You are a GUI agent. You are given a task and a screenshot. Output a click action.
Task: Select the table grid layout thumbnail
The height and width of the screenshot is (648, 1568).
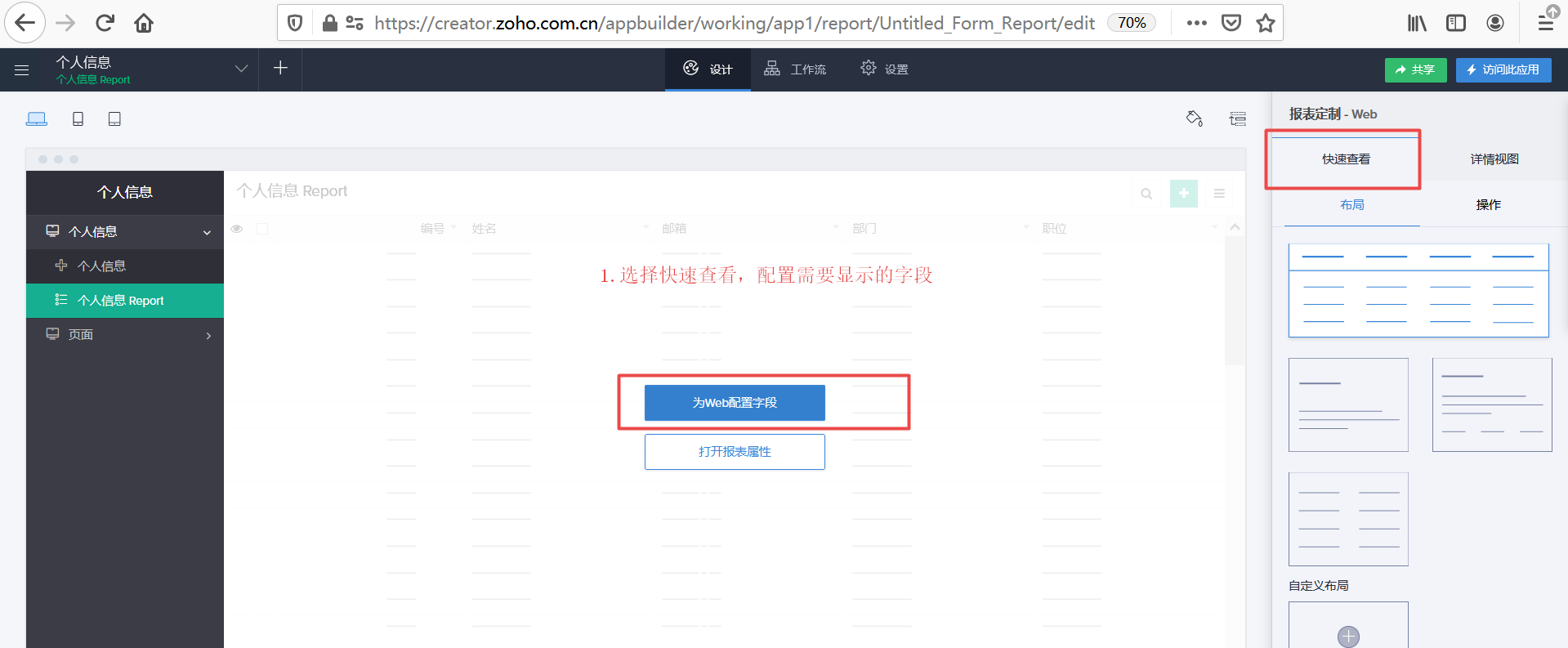click(1418, 291)
